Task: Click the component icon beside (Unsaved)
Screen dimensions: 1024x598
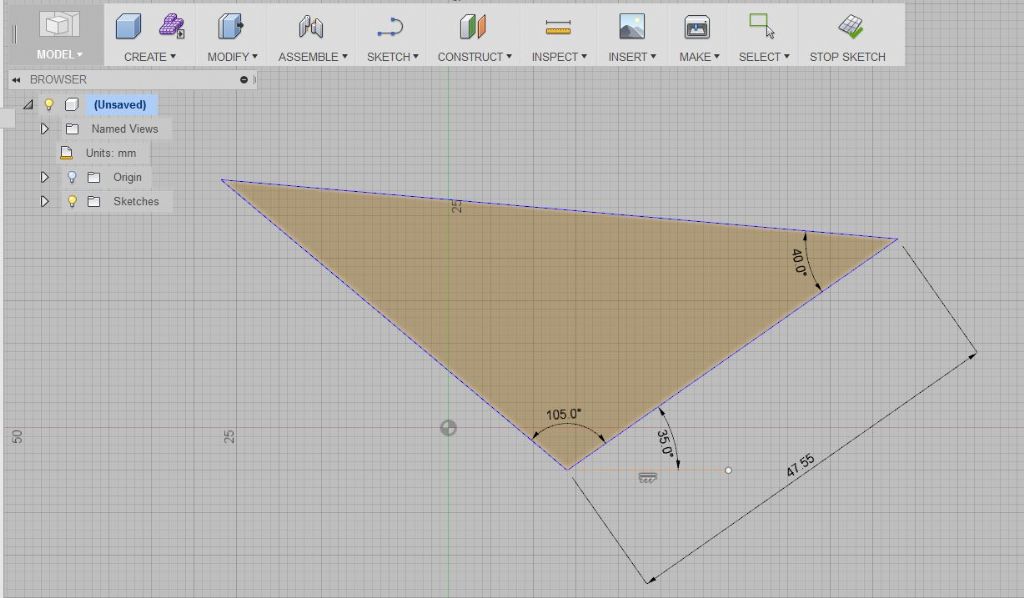Action: tap(72, 104)
